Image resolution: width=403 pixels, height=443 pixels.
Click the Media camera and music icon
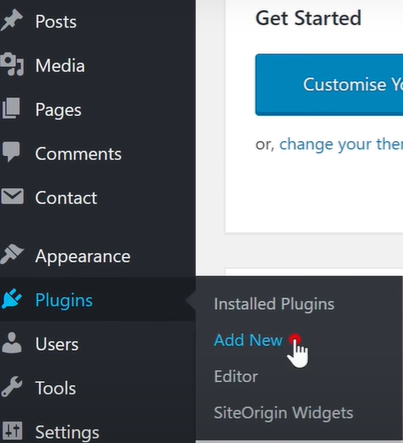click(x=12, y=64)
